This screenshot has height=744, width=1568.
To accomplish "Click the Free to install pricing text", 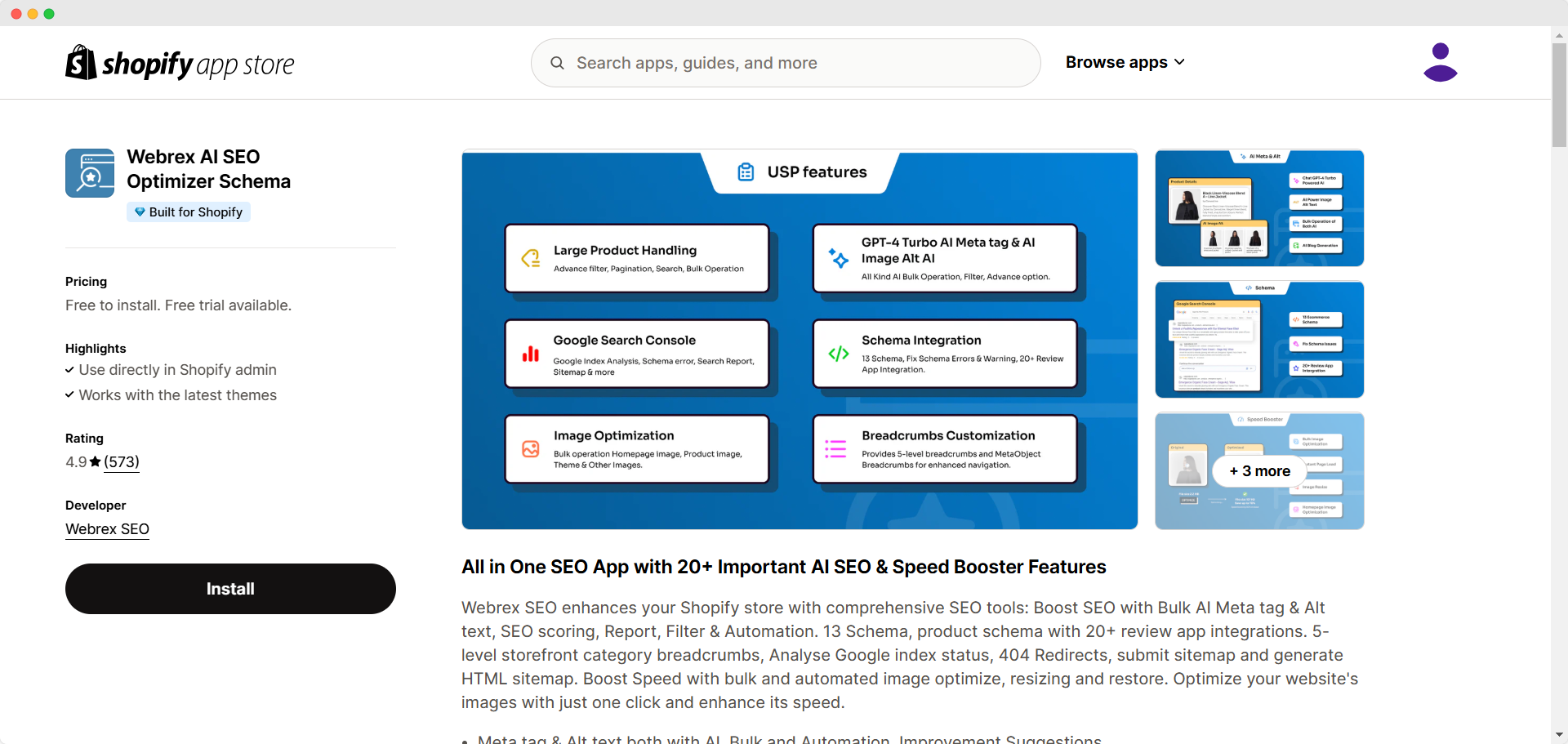I will click(178, 305).
